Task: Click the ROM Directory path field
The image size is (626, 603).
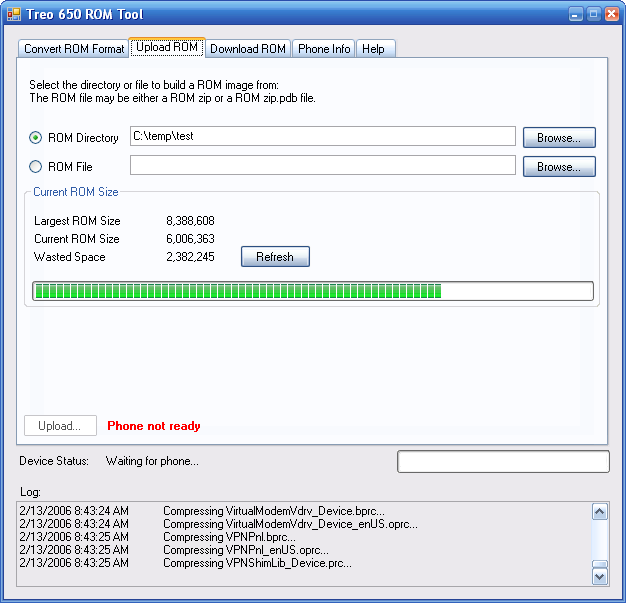Action: (323, 136)
